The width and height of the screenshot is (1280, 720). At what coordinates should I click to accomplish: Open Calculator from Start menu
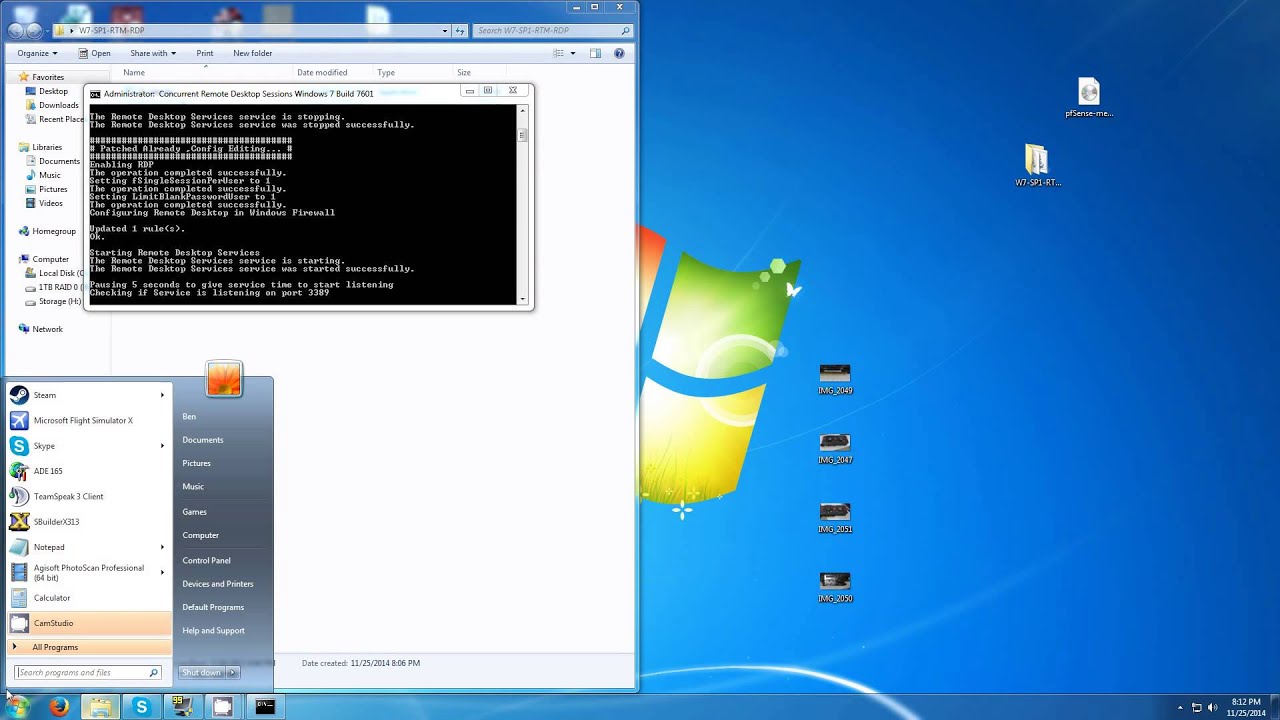[x=88, y=598]
